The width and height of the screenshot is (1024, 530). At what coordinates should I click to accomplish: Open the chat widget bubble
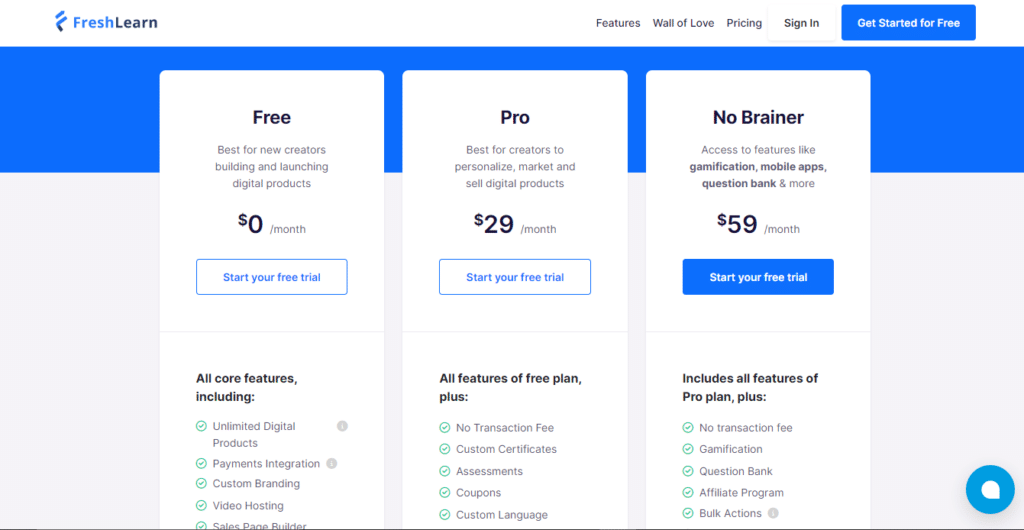point(990,490)
